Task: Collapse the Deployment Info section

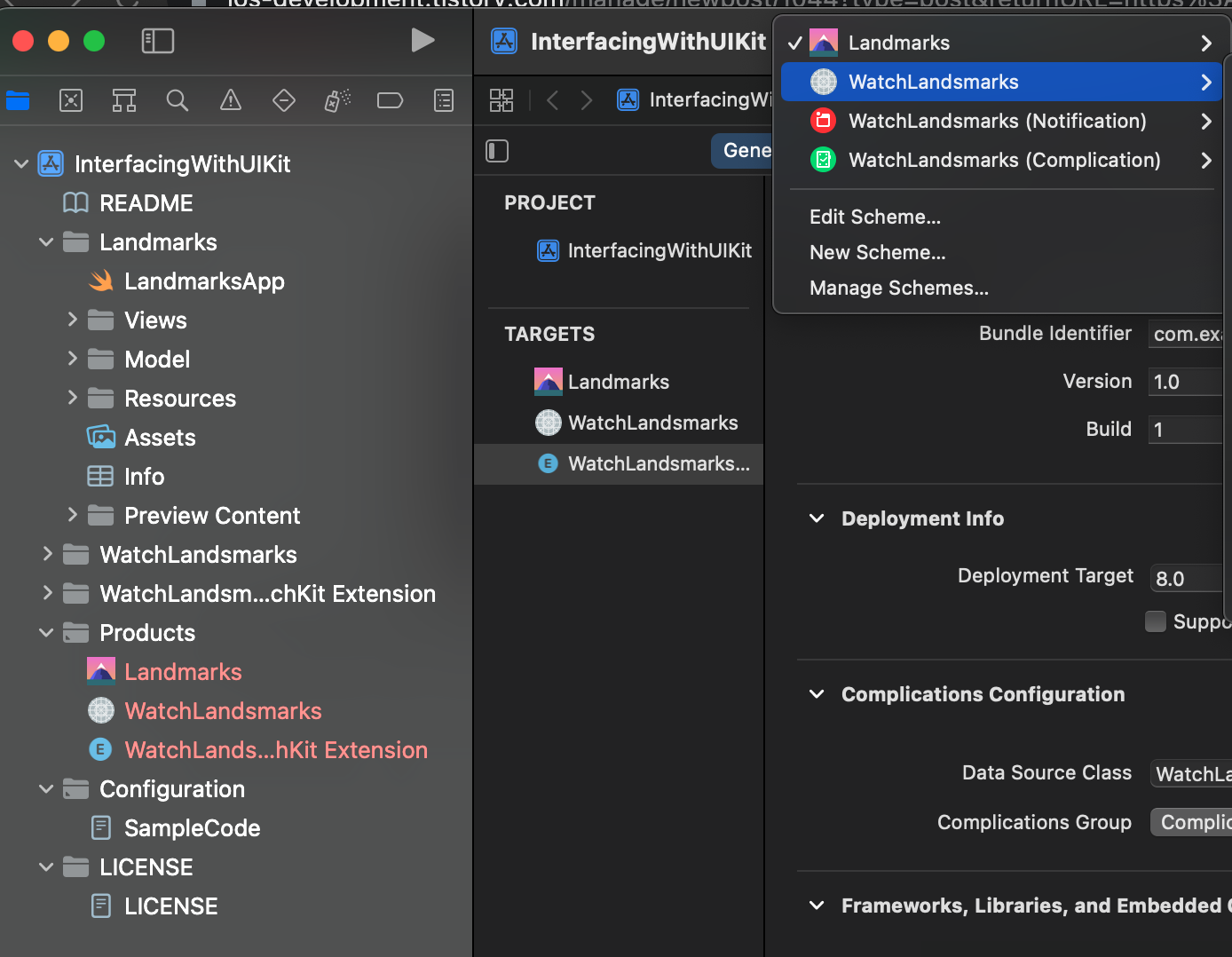Action: [x=817, y=518]
